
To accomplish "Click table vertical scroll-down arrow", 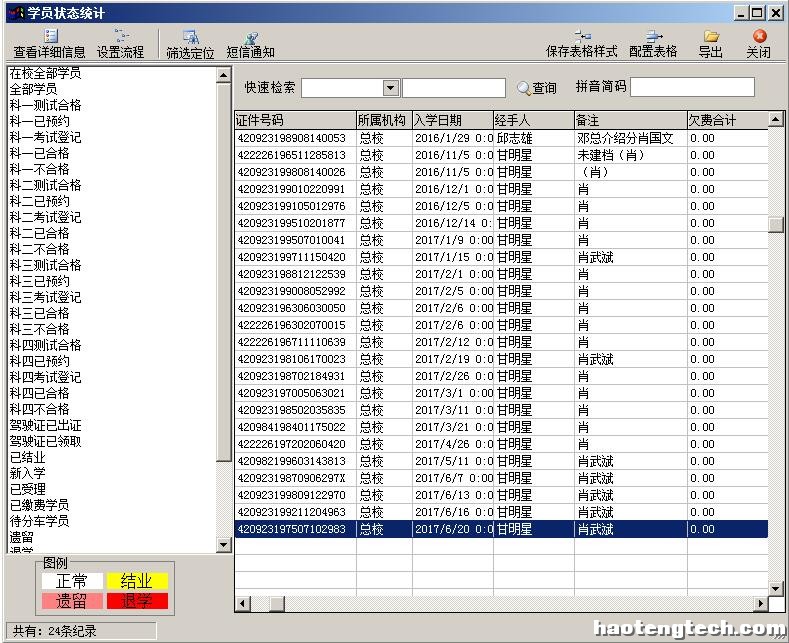I will (775, 588).
